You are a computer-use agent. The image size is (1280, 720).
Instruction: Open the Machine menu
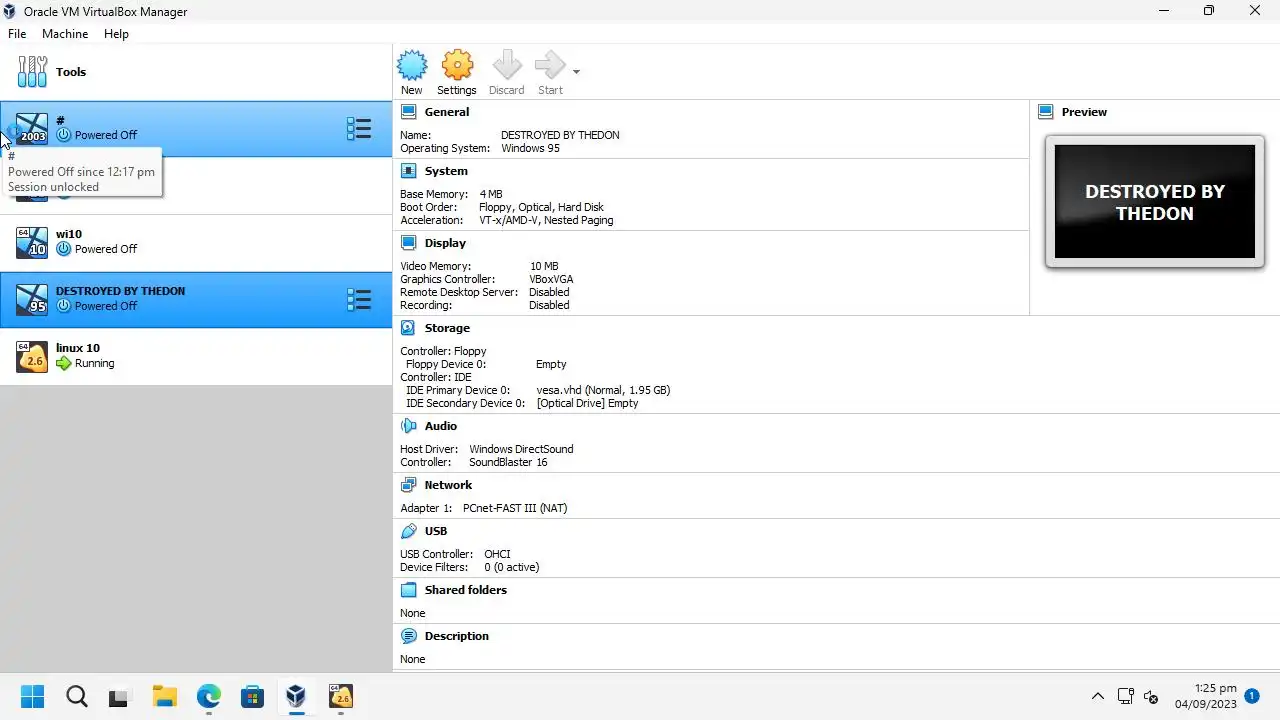coord(65,33)
